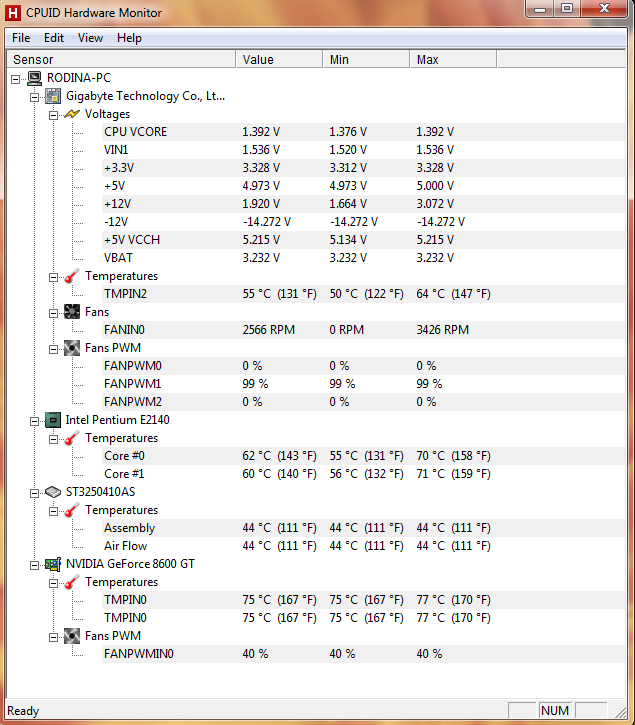Click the fan icon beside Fans
635x725 pixels.
point(72,312)
